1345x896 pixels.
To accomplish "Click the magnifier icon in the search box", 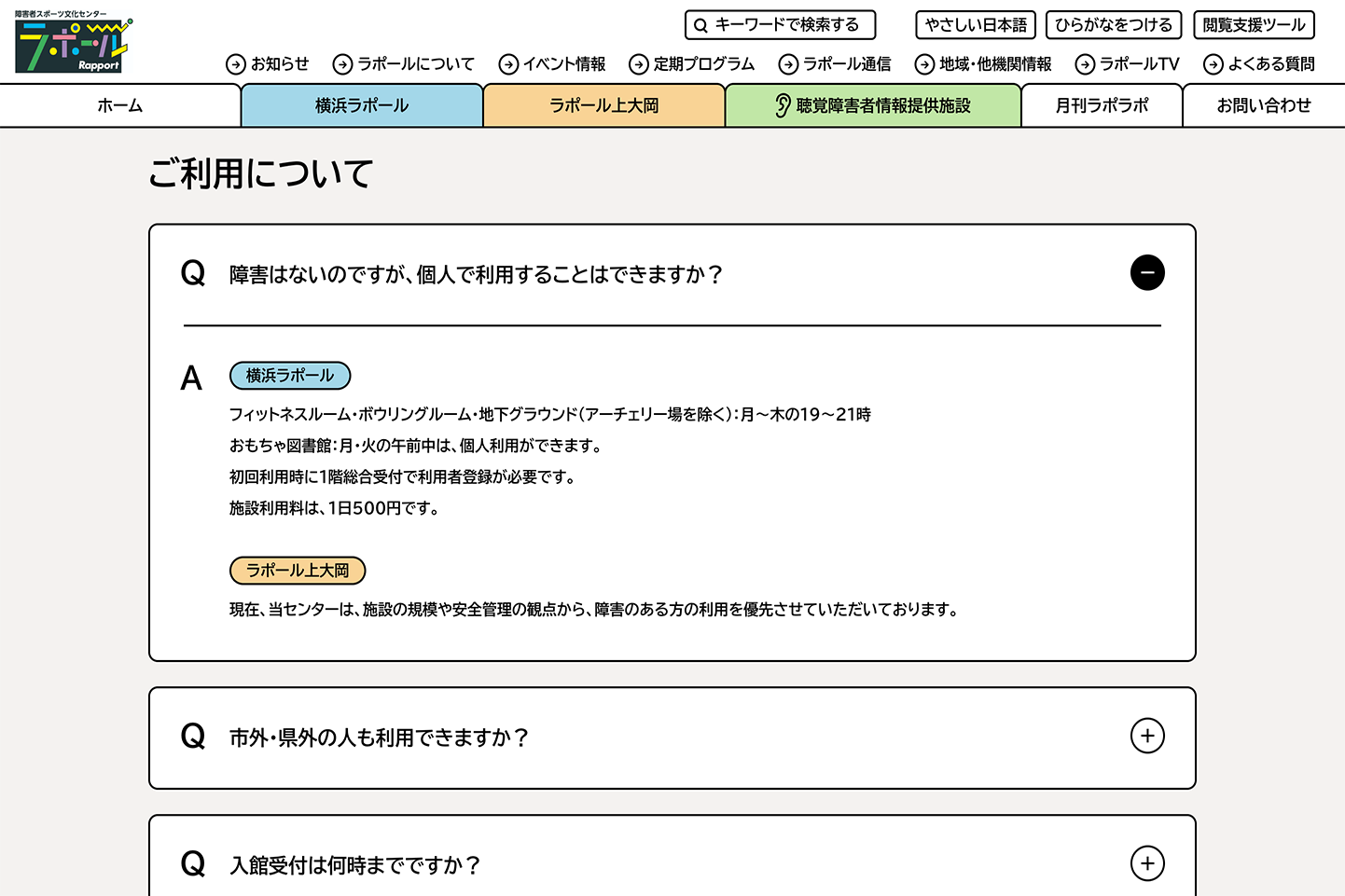I will [700, 26].
